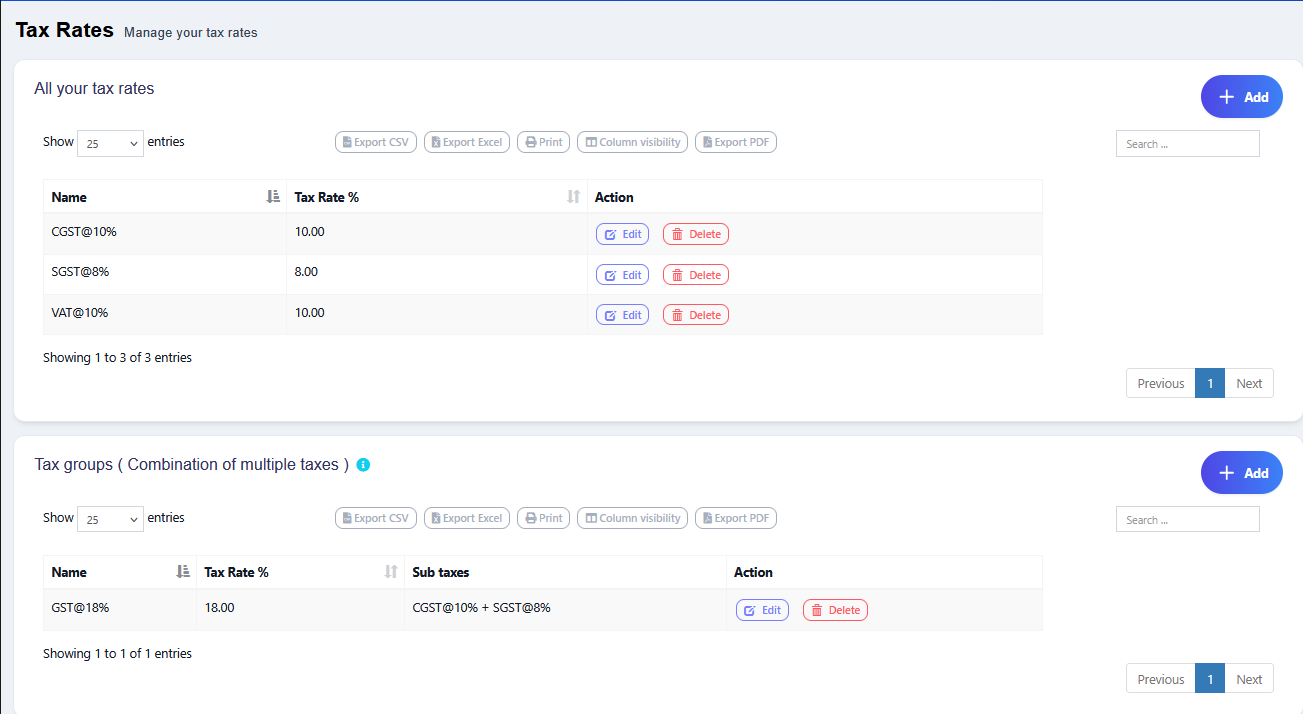Sort tax rates table by Name column
The height and width of the screenshot is (714, 1303).
point(165,197)
